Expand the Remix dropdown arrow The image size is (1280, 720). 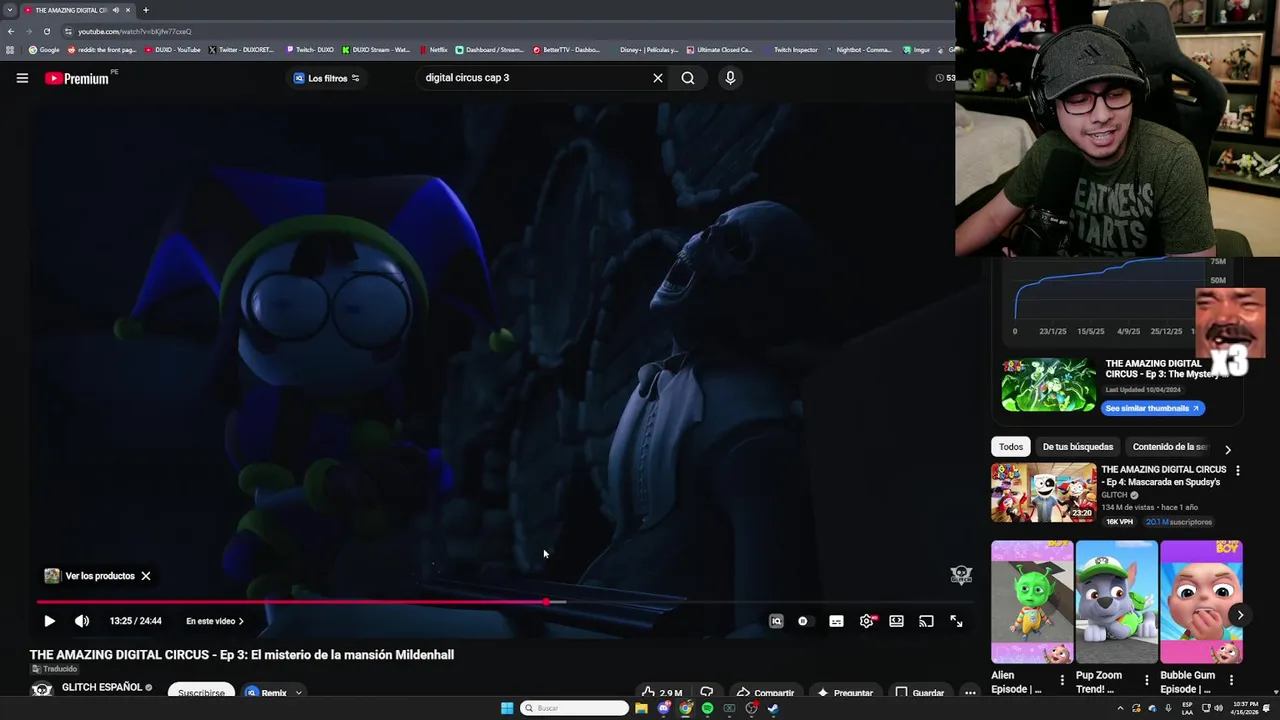pyautogui.click(x=298, y=692)
